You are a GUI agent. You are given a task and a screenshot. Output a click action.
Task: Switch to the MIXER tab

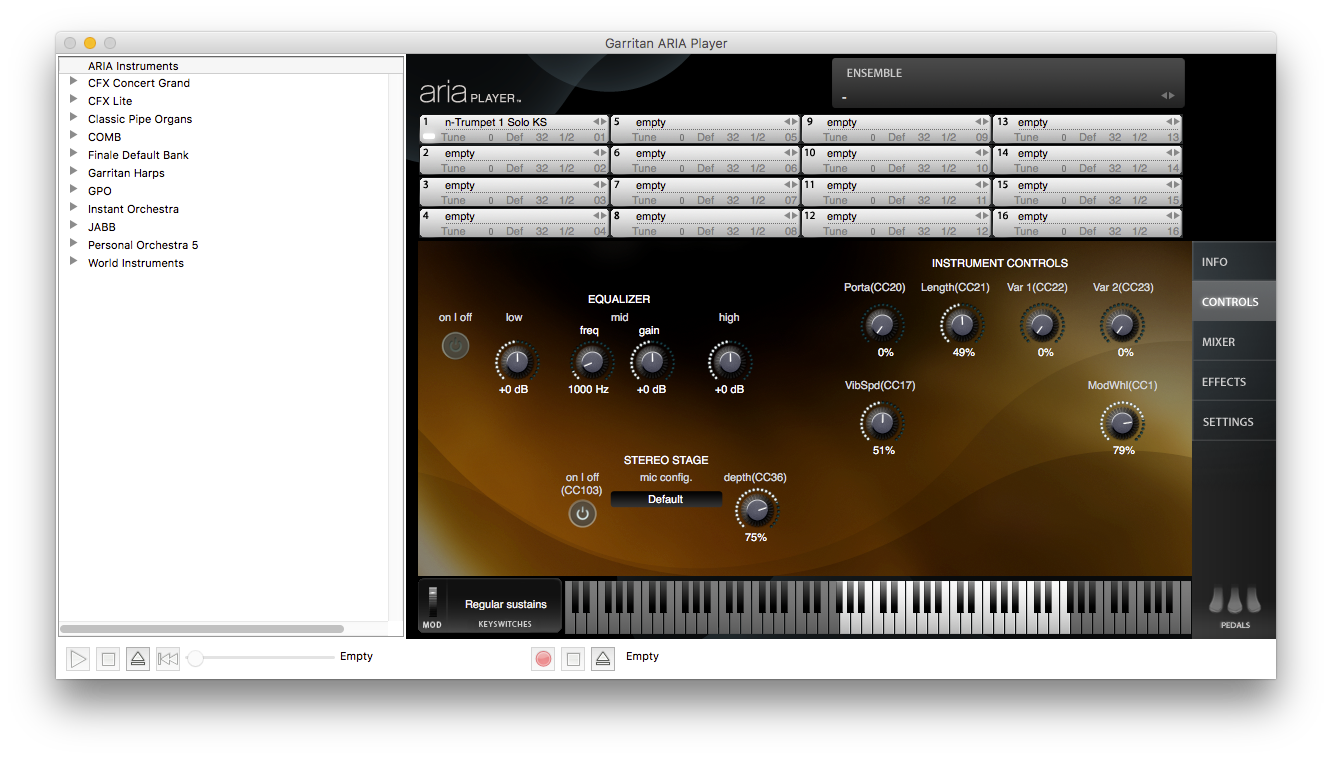point(1234,342)
